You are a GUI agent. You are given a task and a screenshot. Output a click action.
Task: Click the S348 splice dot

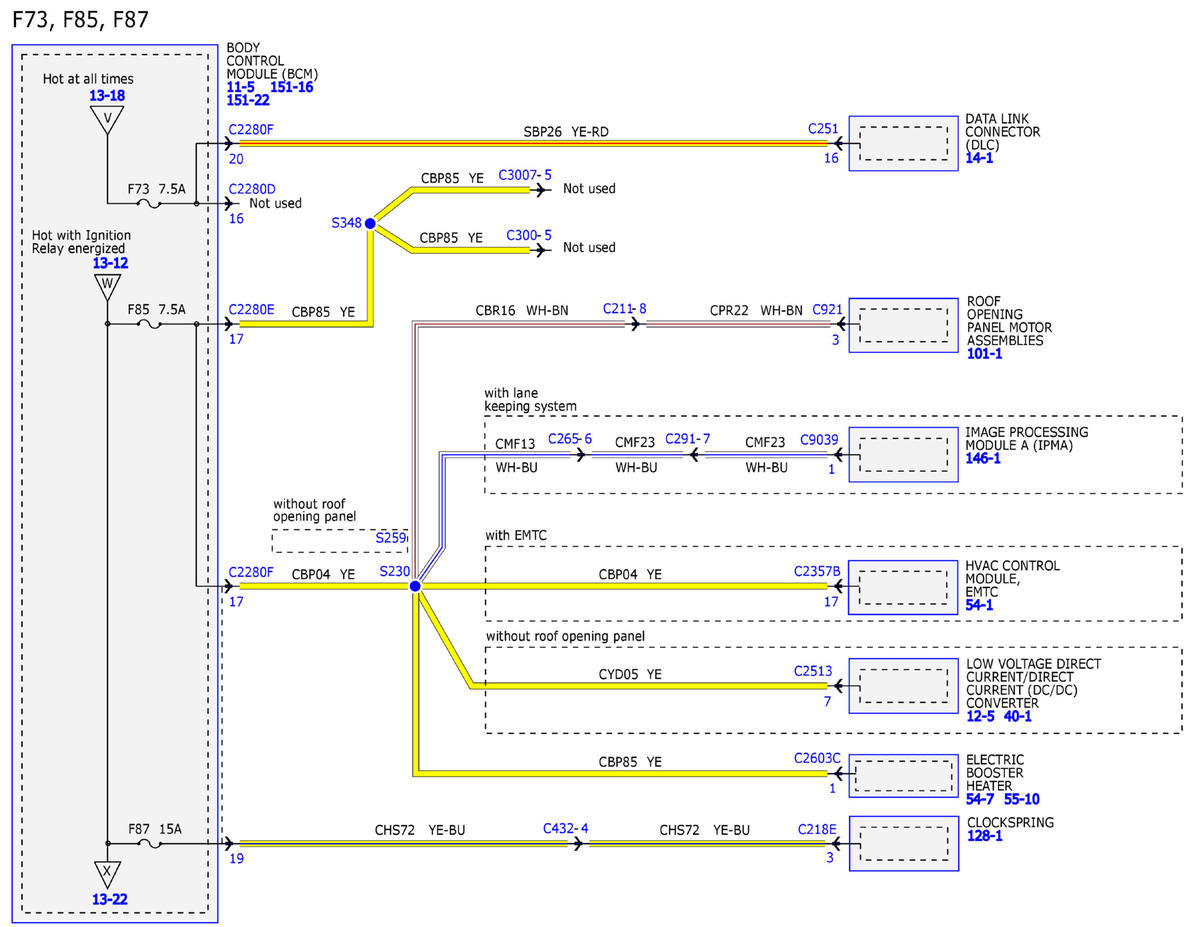point(370,224)
